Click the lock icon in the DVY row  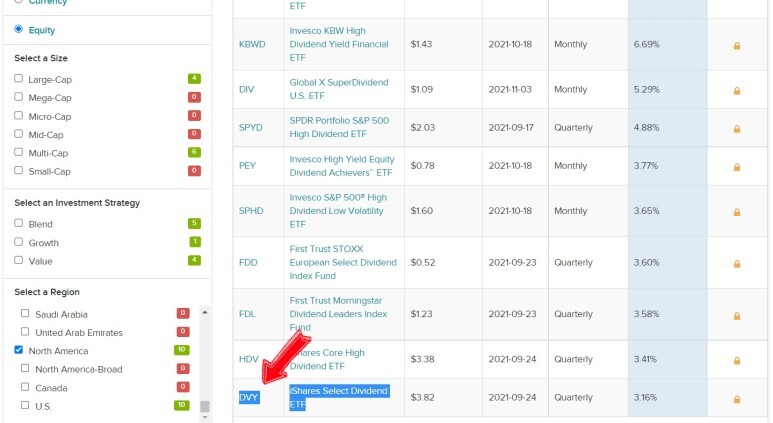737,399
